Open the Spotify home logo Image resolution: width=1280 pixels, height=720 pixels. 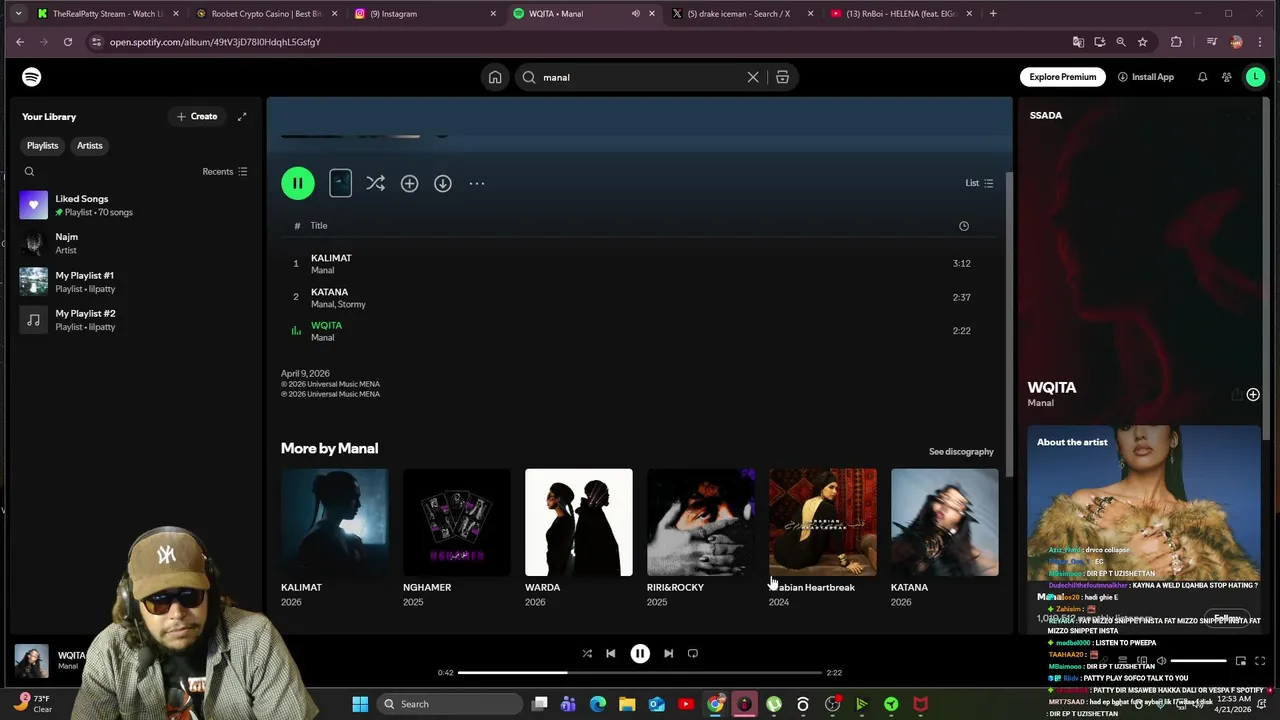point(32,77)
